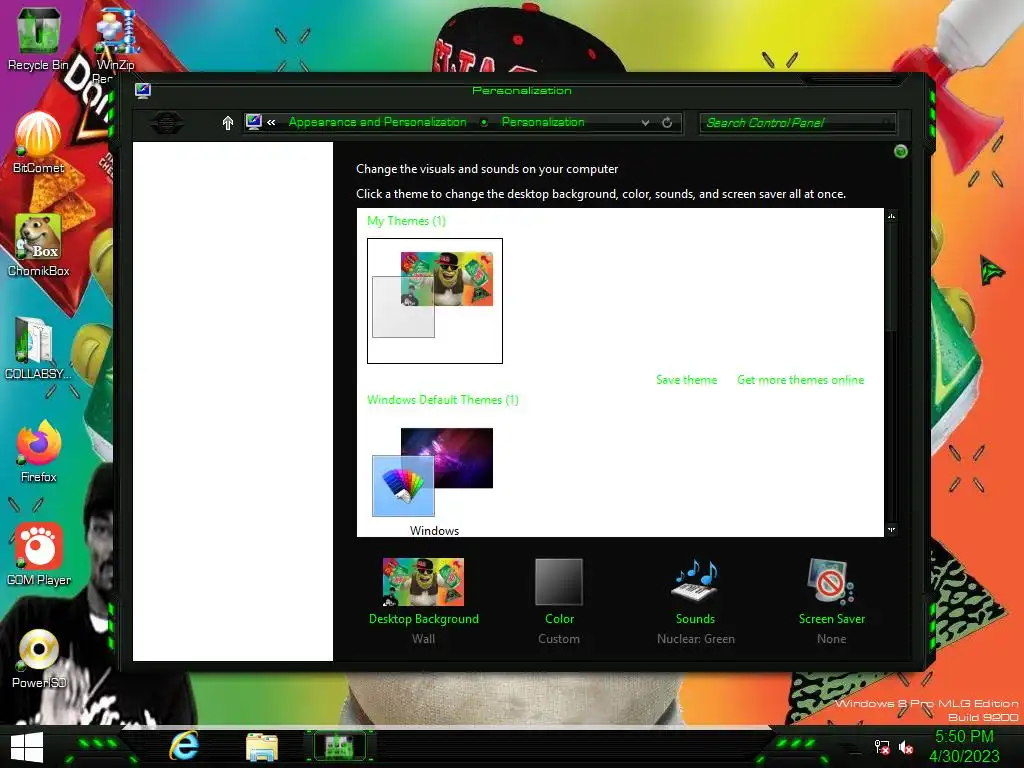Open File Explorer from the taskbar
This screenshot has width=1024, height=768.
tap(262, 746)
